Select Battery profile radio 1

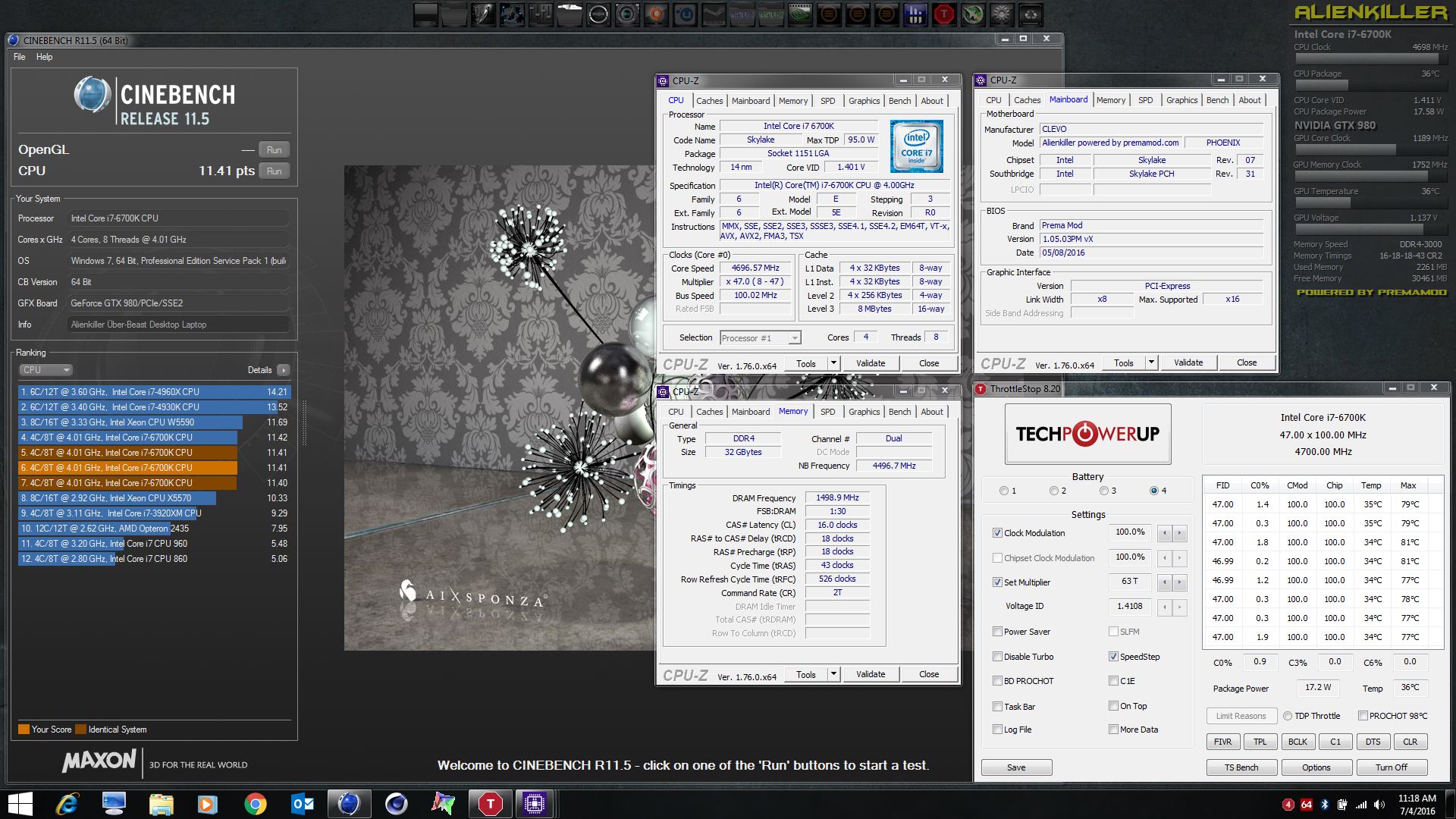pos(1004,491)
